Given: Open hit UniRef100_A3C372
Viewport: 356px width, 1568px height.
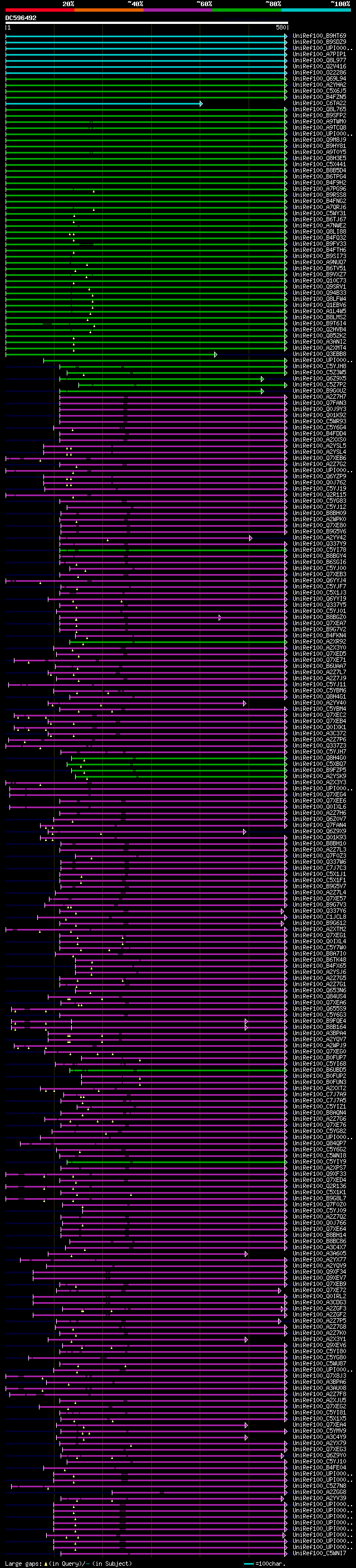Looking at the screenshot, I should pyautogui.click(x=319, y=734).
